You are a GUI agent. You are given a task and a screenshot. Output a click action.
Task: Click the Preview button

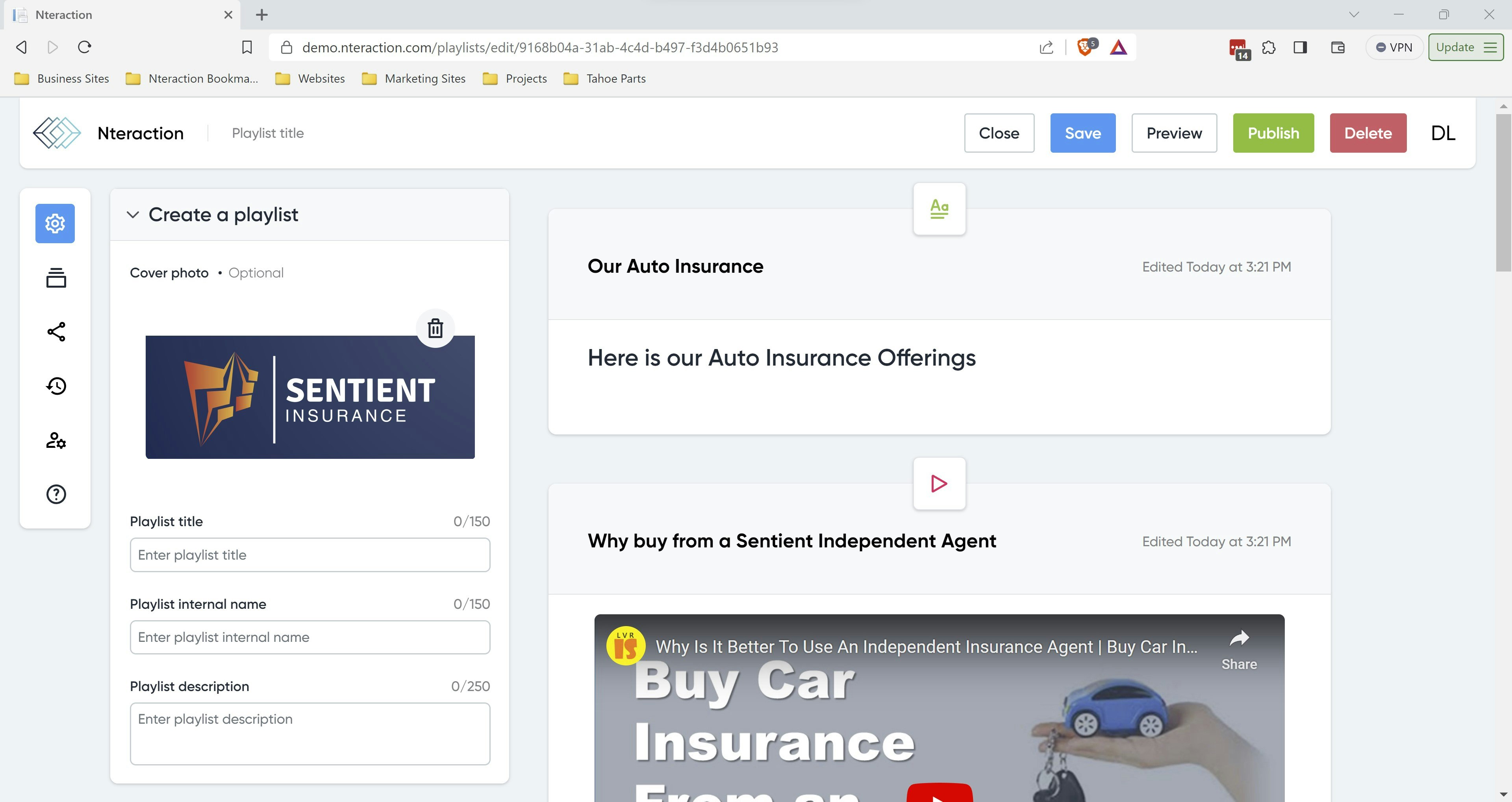[x=1174, y=133]
